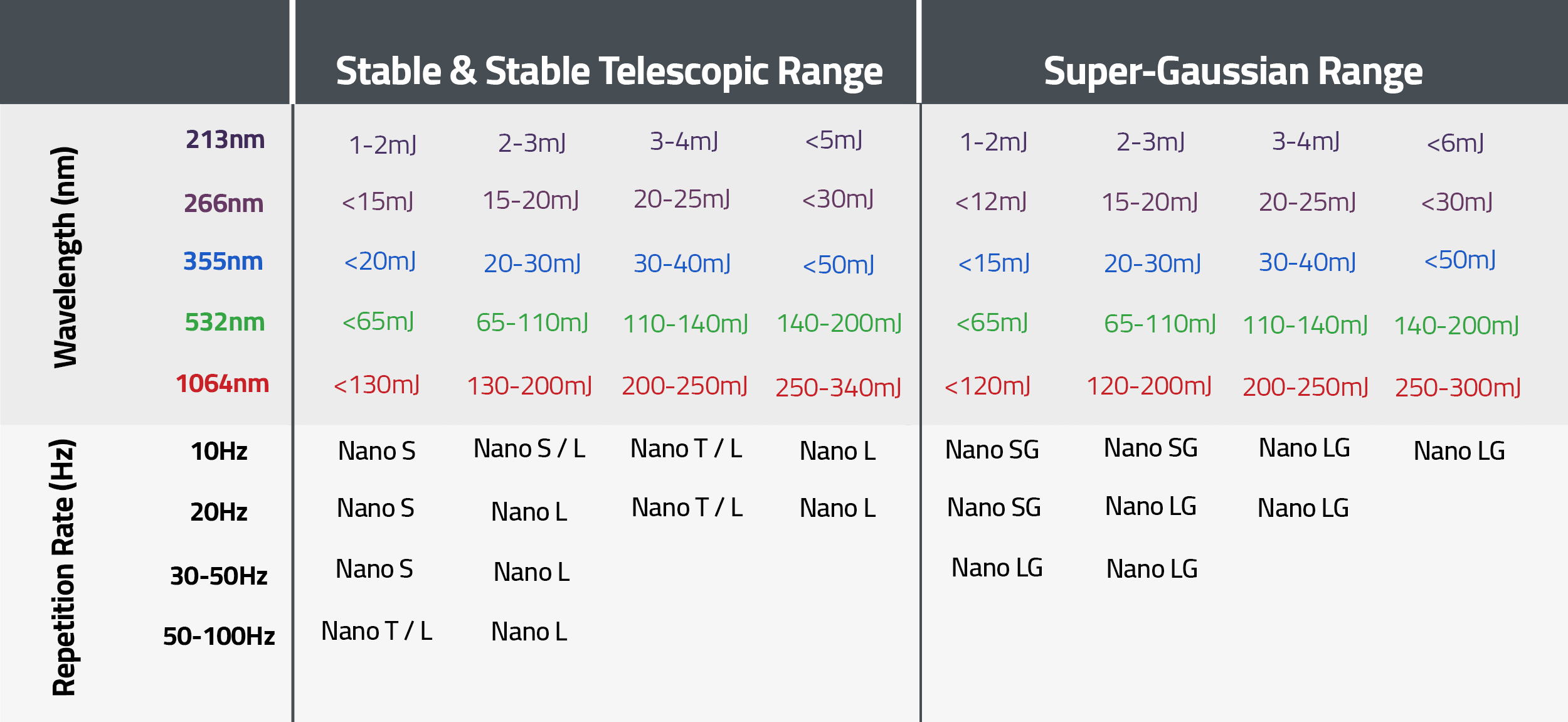The image size is (1568, 722).
Task: Select the <130mJ energy cell
Action: (376, 385)
